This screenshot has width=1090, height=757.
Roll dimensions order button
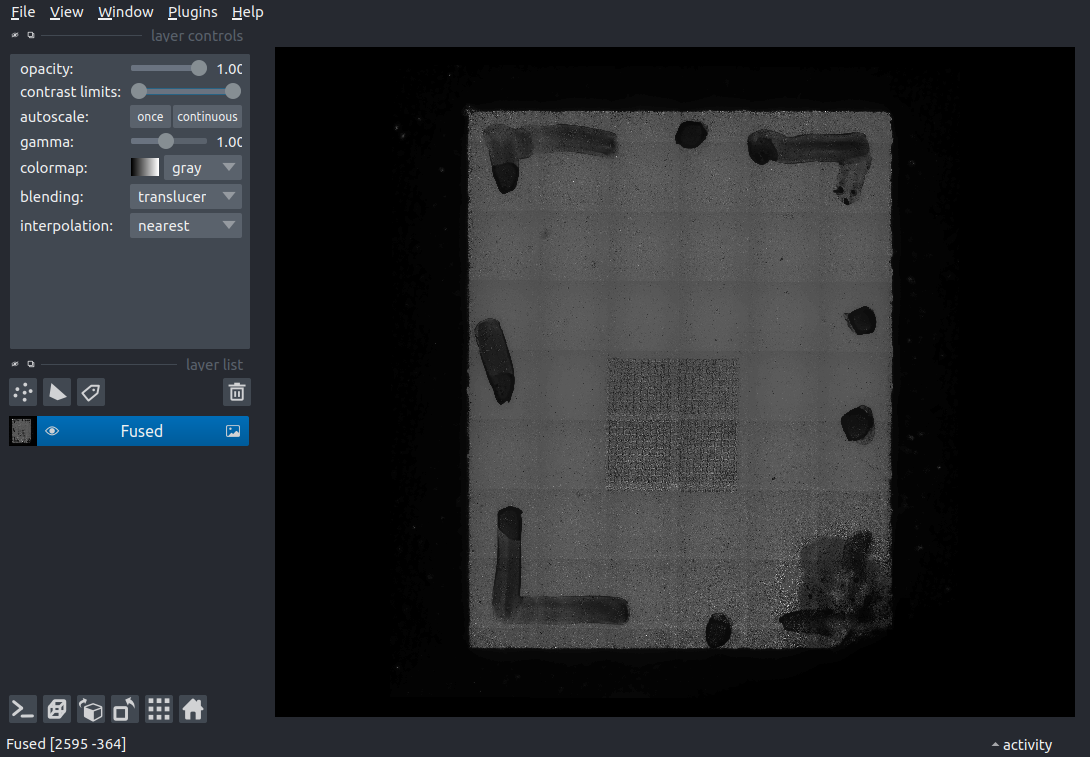point(91,709)
